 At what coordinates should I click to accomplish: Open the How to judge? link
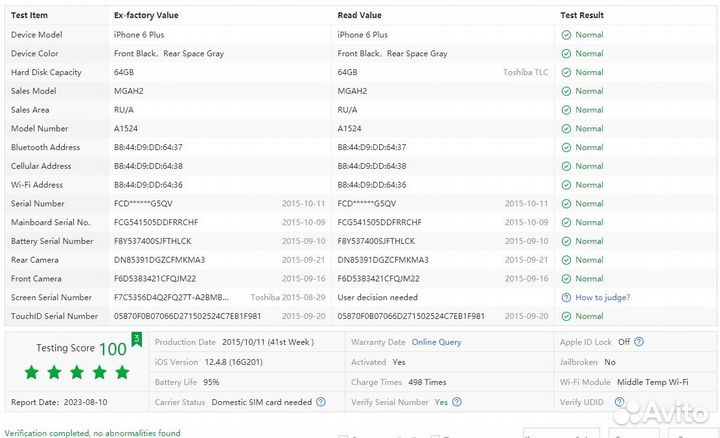602,298
